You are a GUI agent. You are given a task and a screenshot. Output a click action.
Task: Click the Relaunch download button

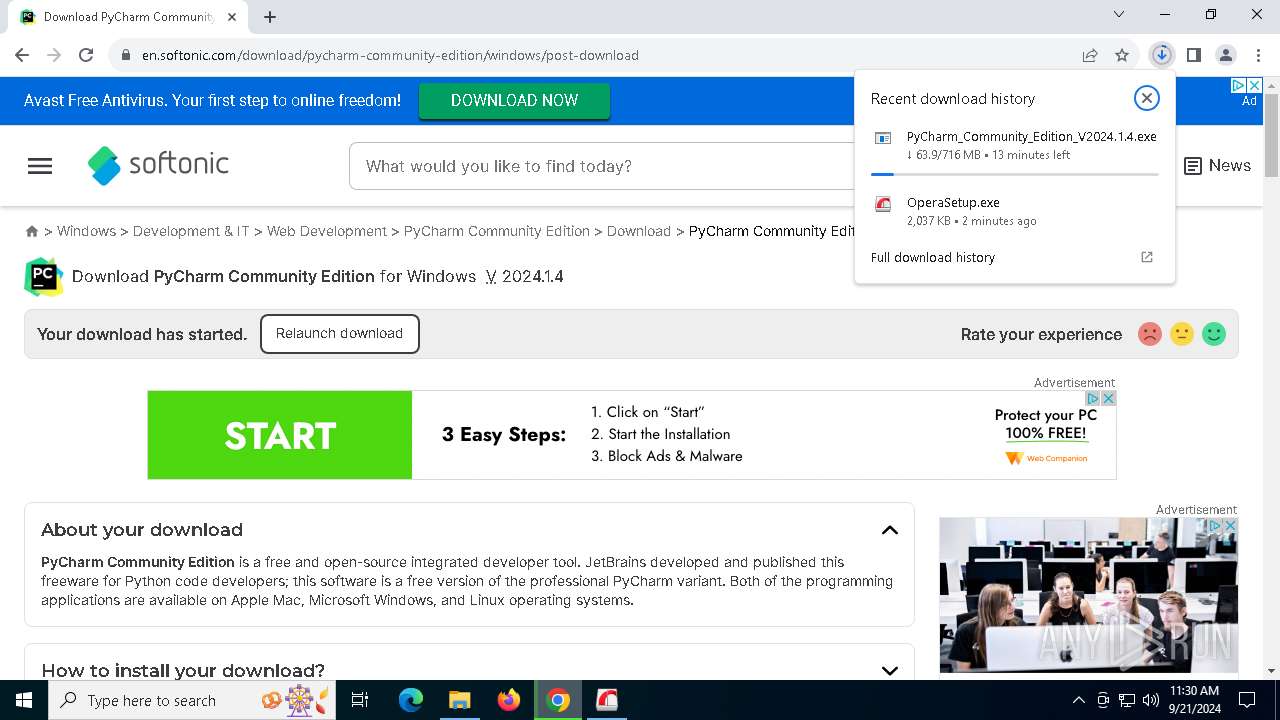pyautogui.click(x=340, y=334)
